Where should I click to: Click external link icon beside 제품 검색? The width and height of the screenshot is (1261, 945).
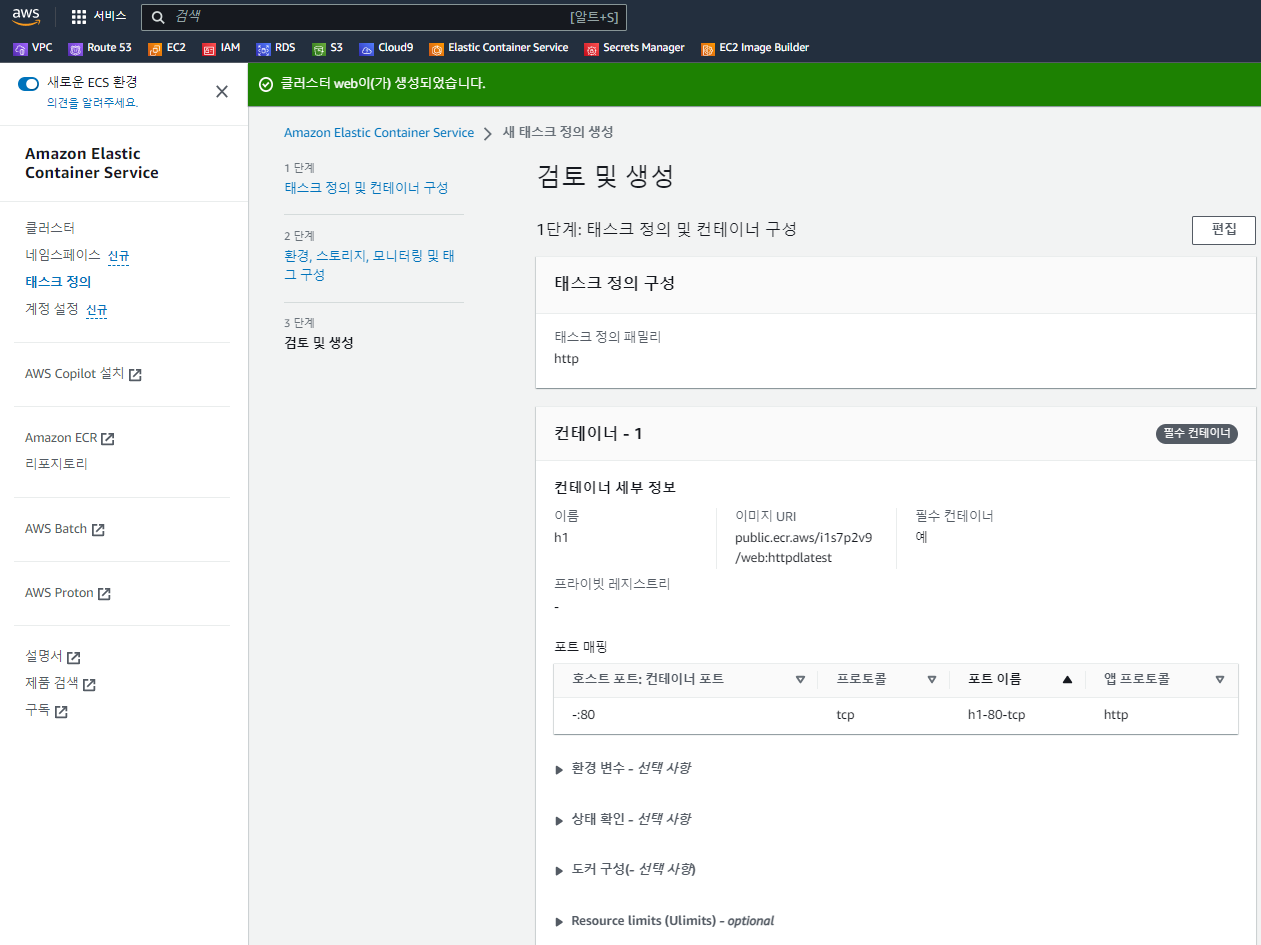pos(89,685)
